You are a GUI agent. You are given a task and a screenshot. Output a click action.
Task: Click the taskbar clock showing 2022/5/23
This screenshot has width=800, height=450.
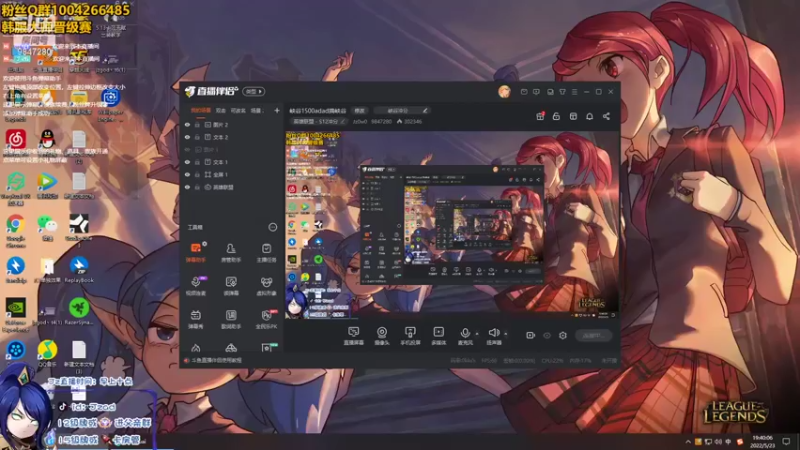pyautogui.click(x=763, y=441)
